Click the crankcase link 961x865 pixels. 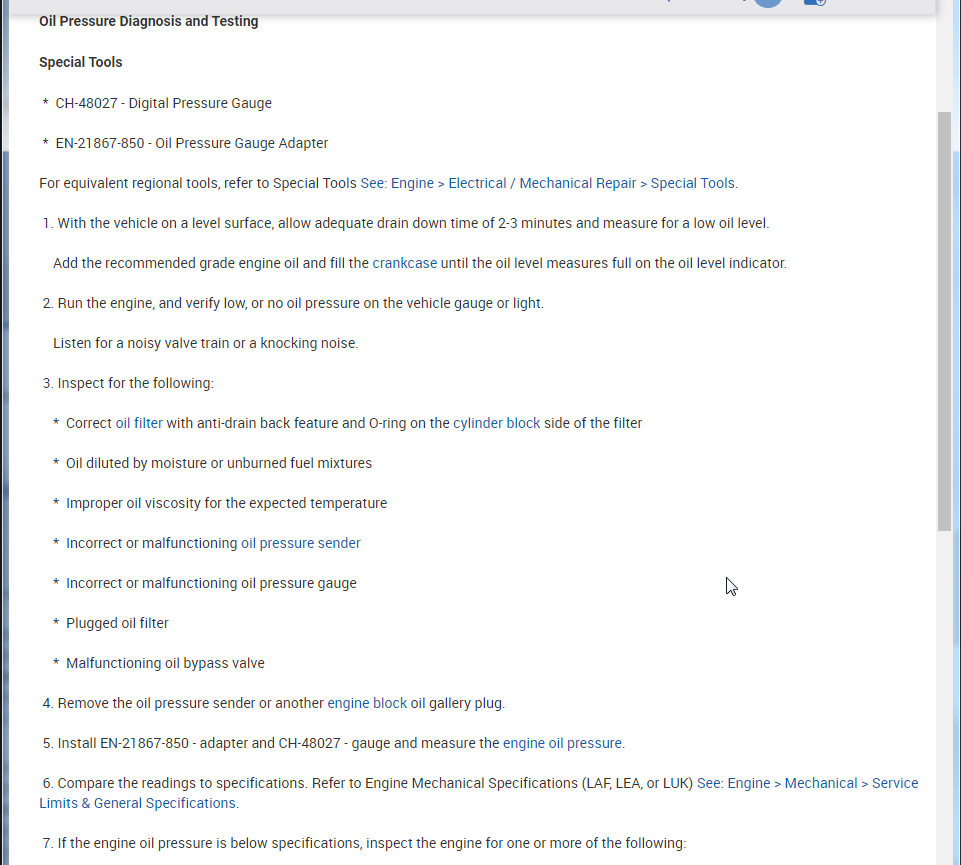coord(405,263)
